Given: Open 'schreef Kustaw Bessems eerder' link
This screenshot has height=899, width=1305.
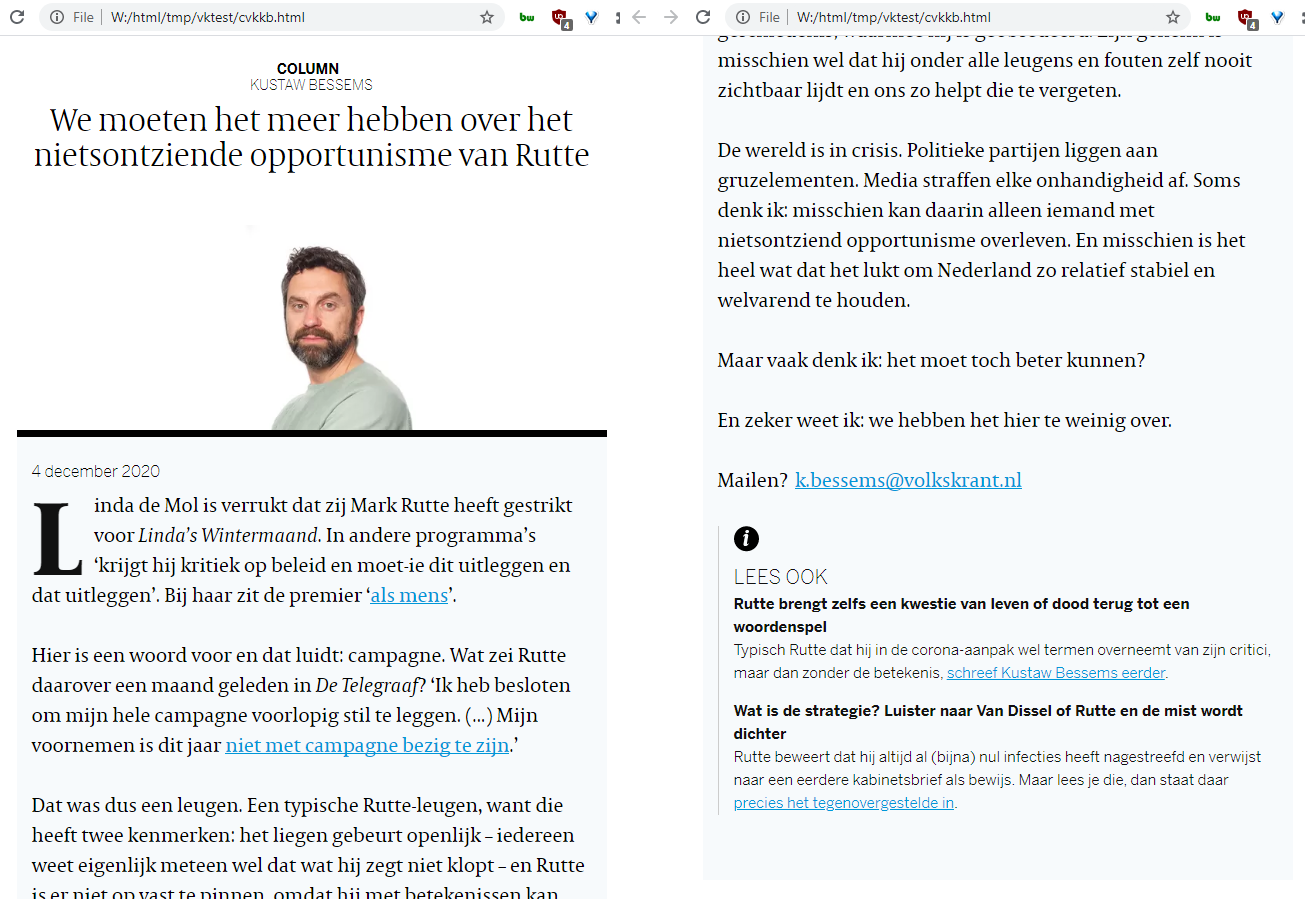Looking at the screenshot, I should 1056,673.
